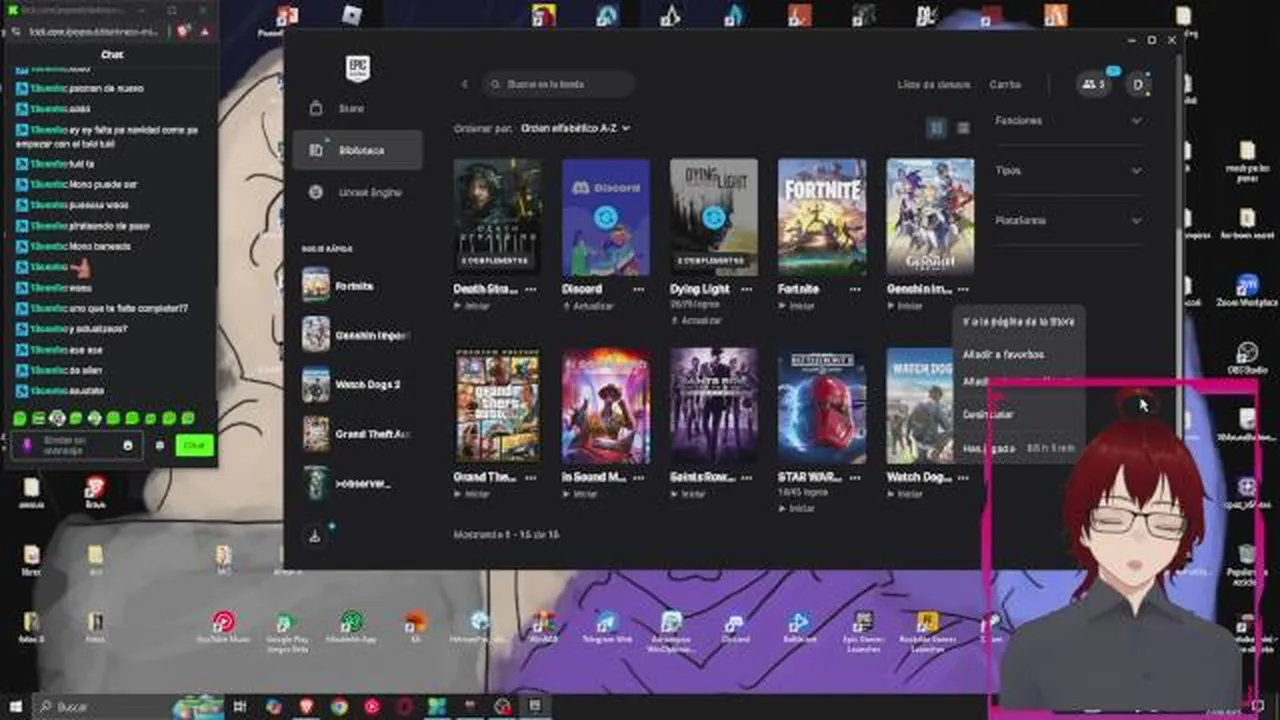1280x720 pixels.
Task: Quick launch >observer_ from sidebar
Action: (x=357, y=483)
